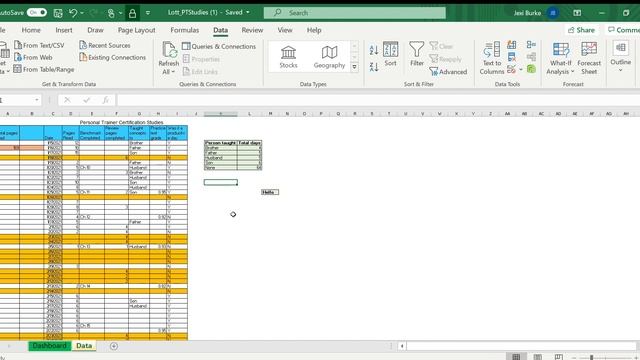The width and height of the screenshot is (640, 360).
Task: Click the Search box in the title bar
Action: [x=355, y=13]
